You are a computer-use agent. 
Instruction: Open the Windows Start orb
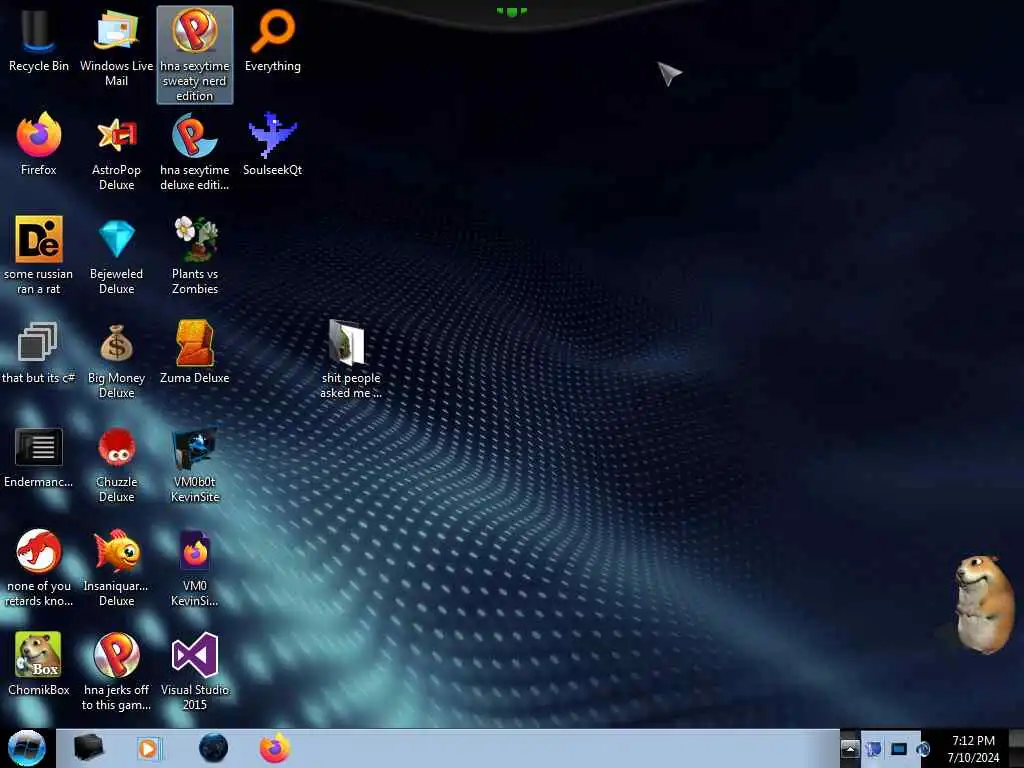coord(27,748)
